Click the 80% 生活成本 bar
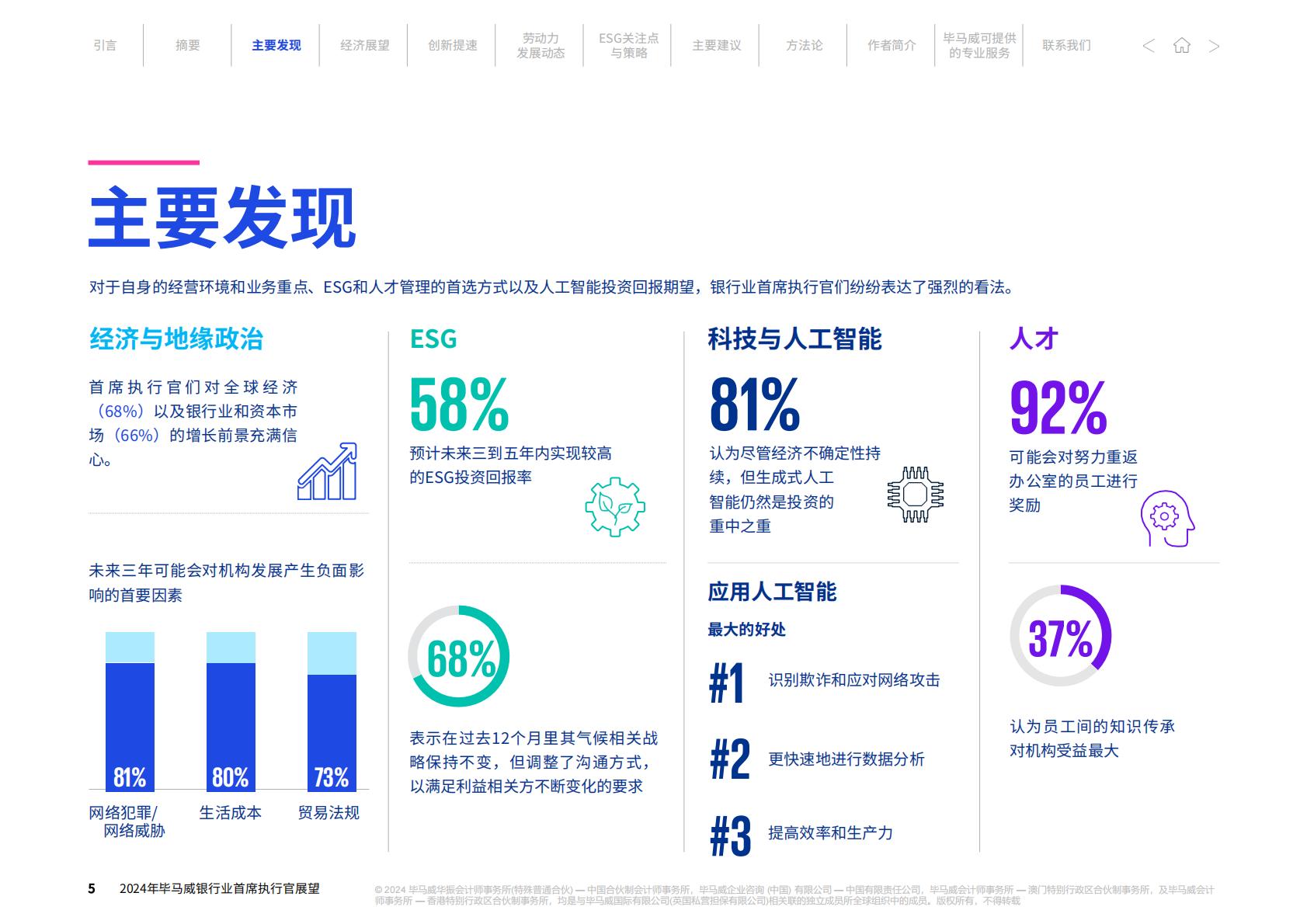The width and height of the screenshot is (1307, 924). 231,711
